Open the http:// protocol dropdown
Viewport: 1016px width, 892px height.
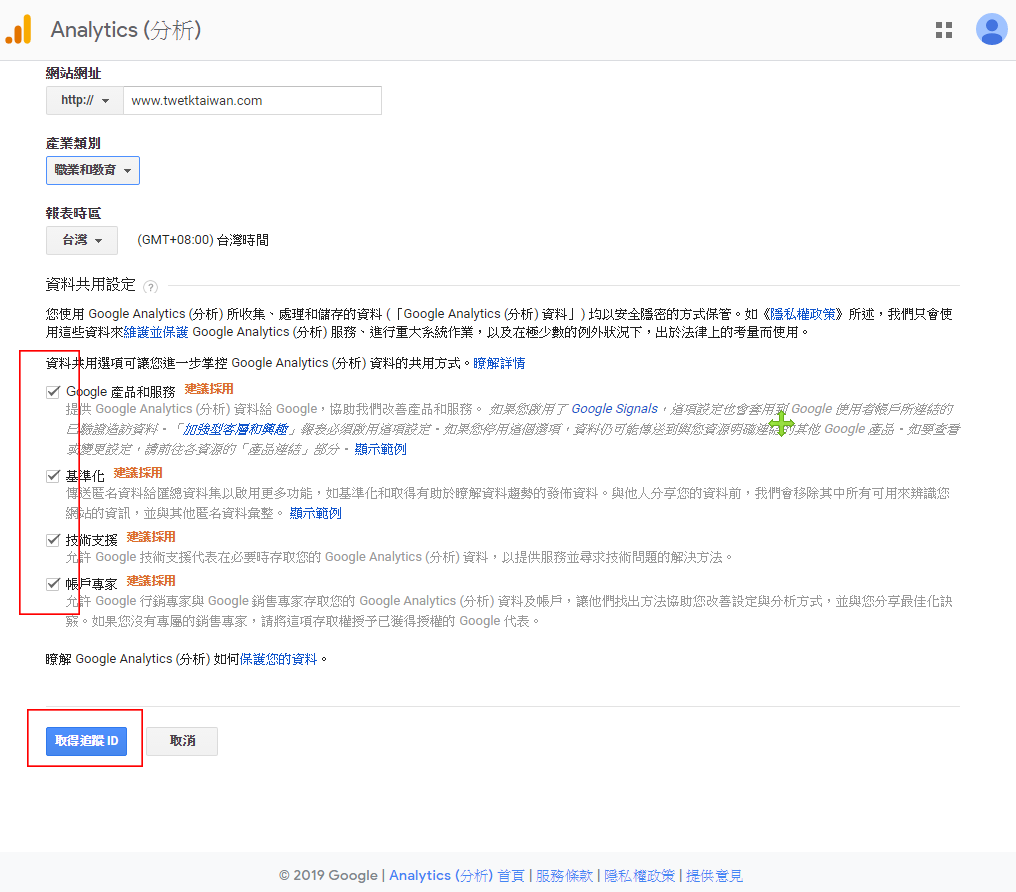[85, 100]
